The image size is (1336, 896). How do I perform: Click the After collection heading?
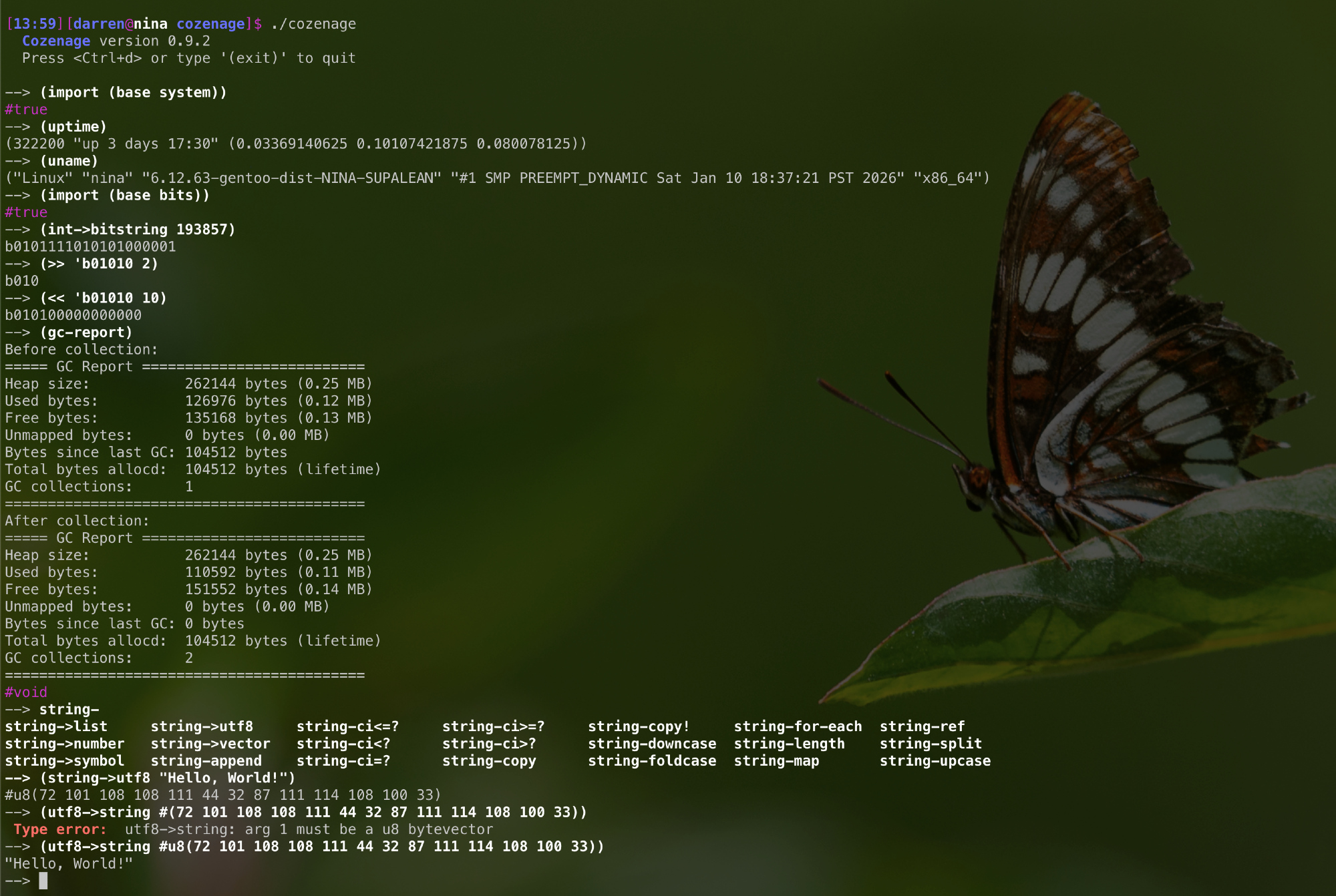(77, 521)
